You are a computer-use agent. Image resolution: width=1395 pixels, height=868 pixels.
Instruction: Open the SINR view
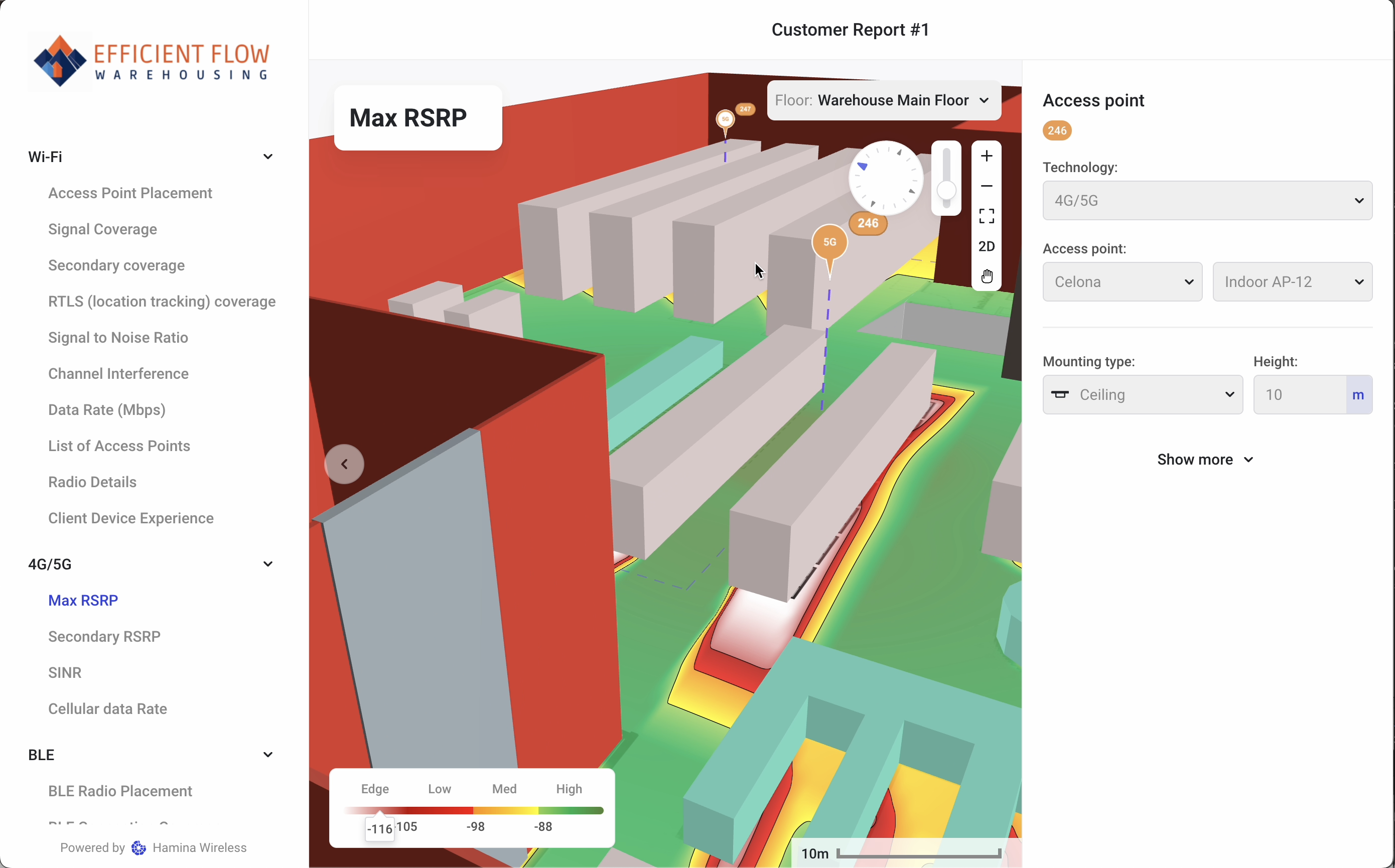tap(65, 673)
